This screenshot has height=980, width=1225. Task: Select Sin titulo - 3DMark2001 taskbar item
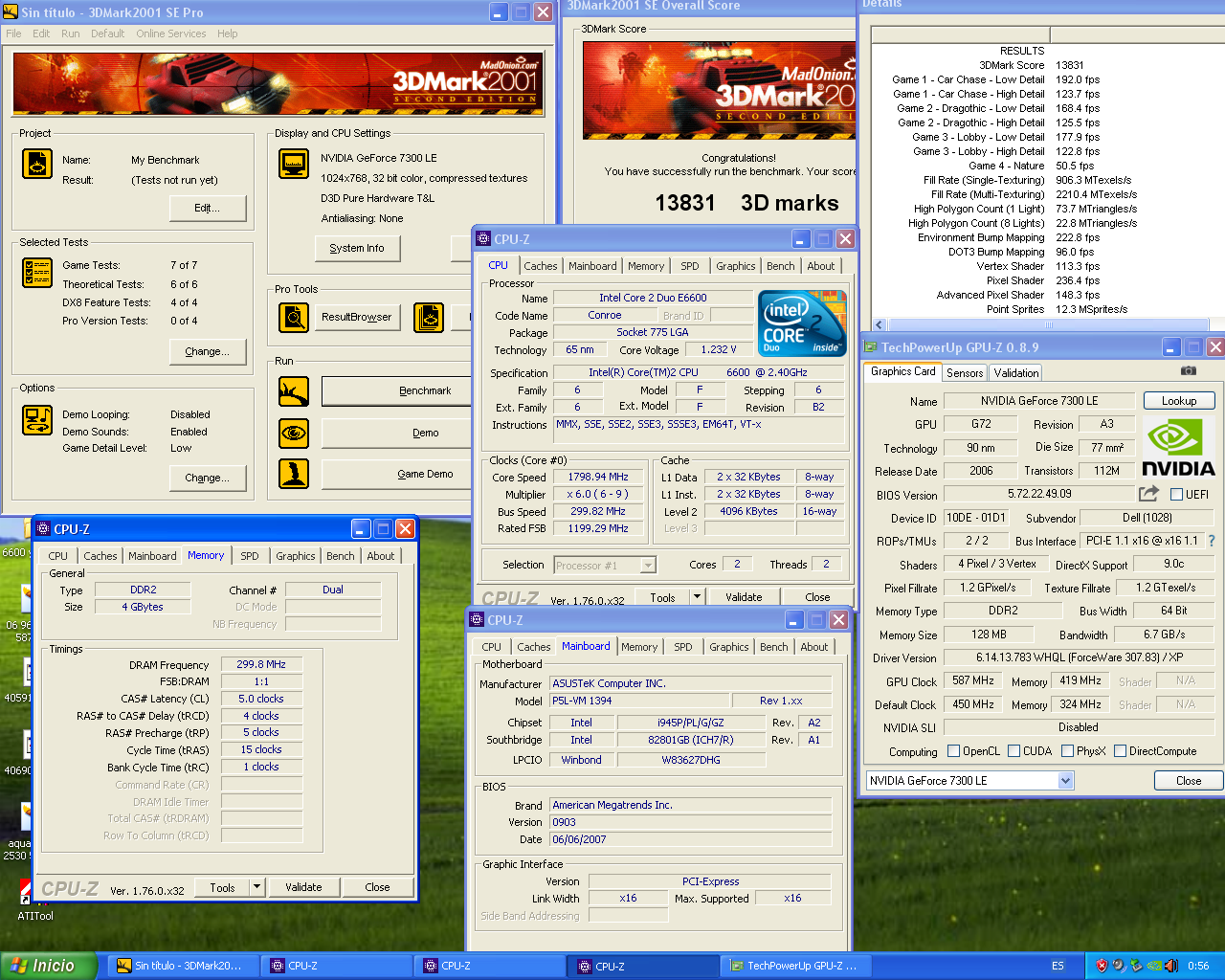click(x=182, y=966)
